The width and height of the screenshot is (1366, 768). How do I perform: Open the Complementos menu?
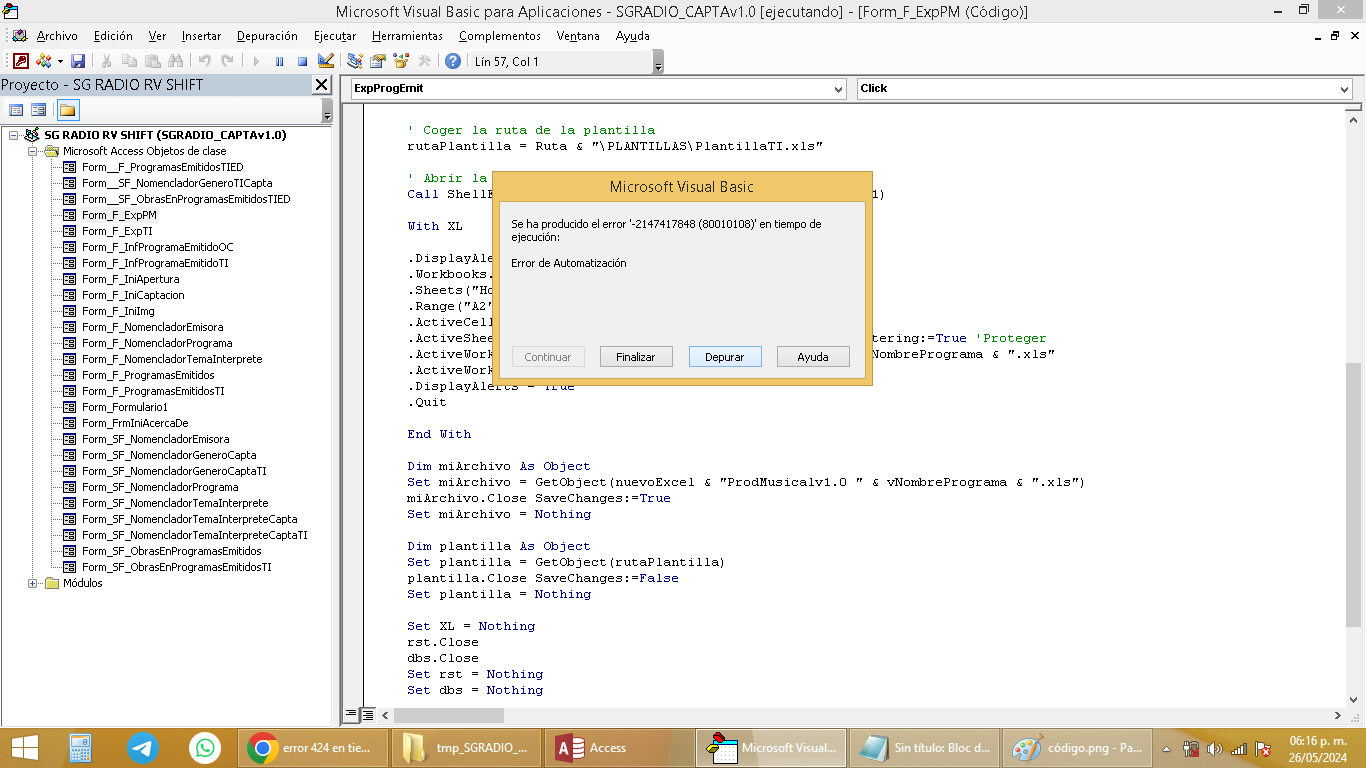pos(500,36)
